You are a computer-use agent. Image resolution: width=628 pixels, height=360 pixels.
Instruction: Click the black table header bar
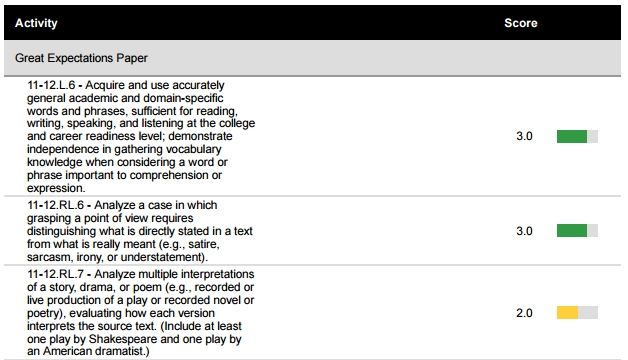312,22
